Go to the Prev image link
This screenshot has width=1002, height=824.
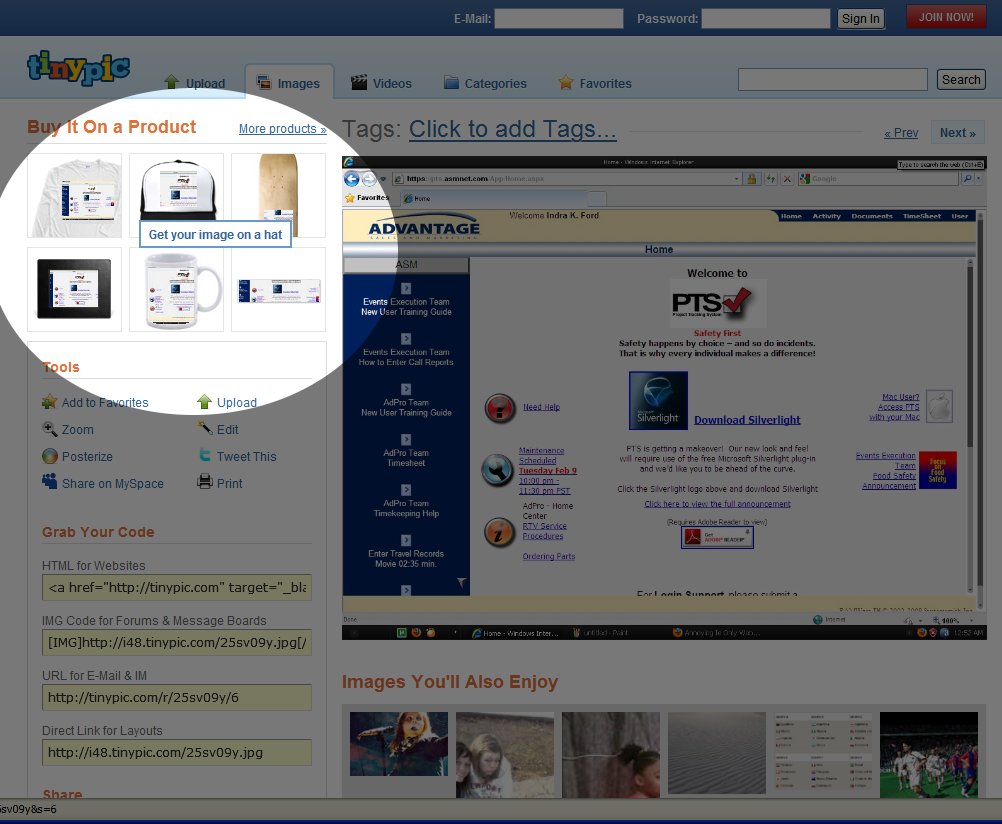(x=901, y=133)
